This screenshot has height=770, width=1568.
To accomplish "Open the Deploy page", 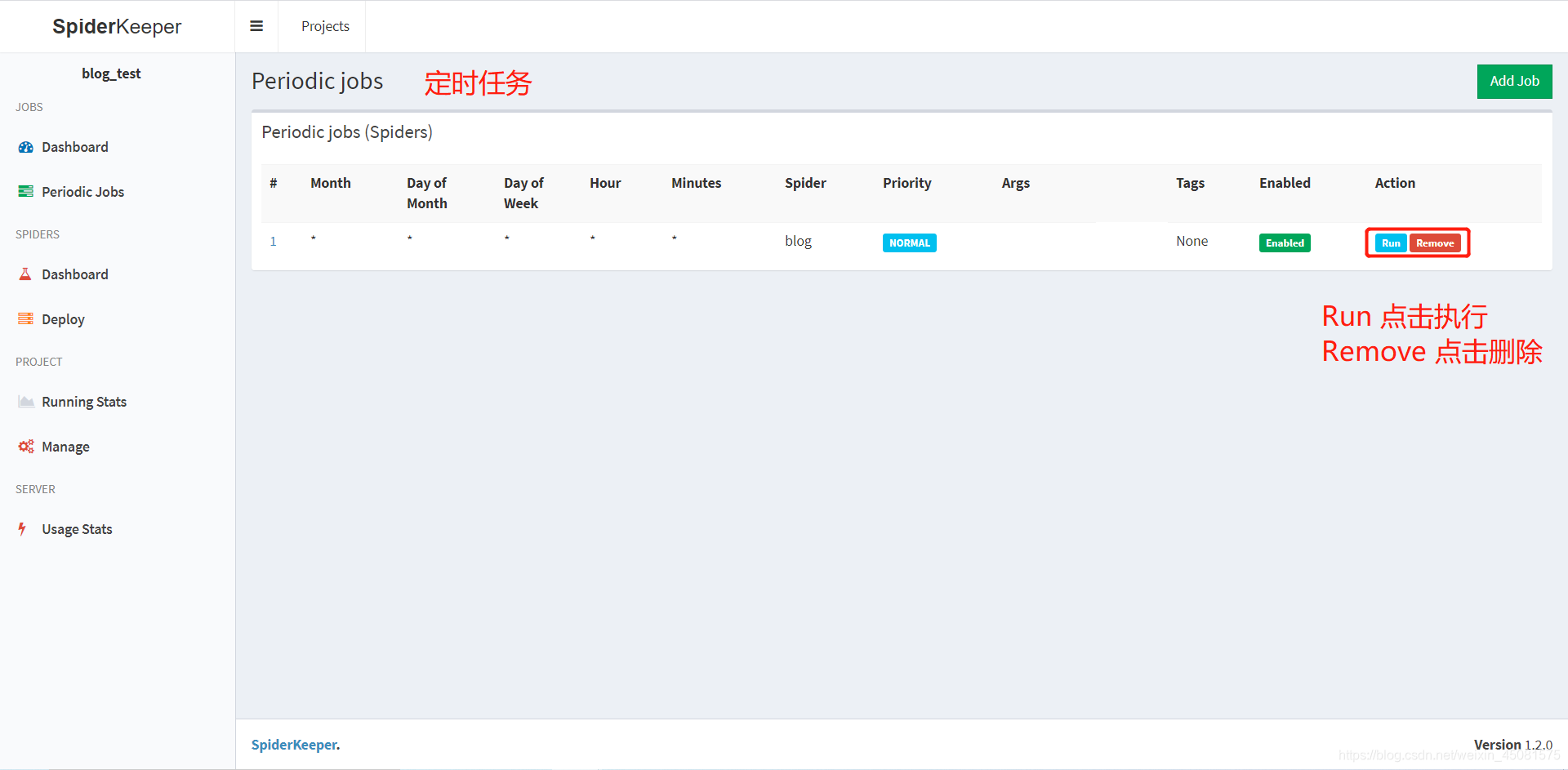I will click(x=63, y=319).
